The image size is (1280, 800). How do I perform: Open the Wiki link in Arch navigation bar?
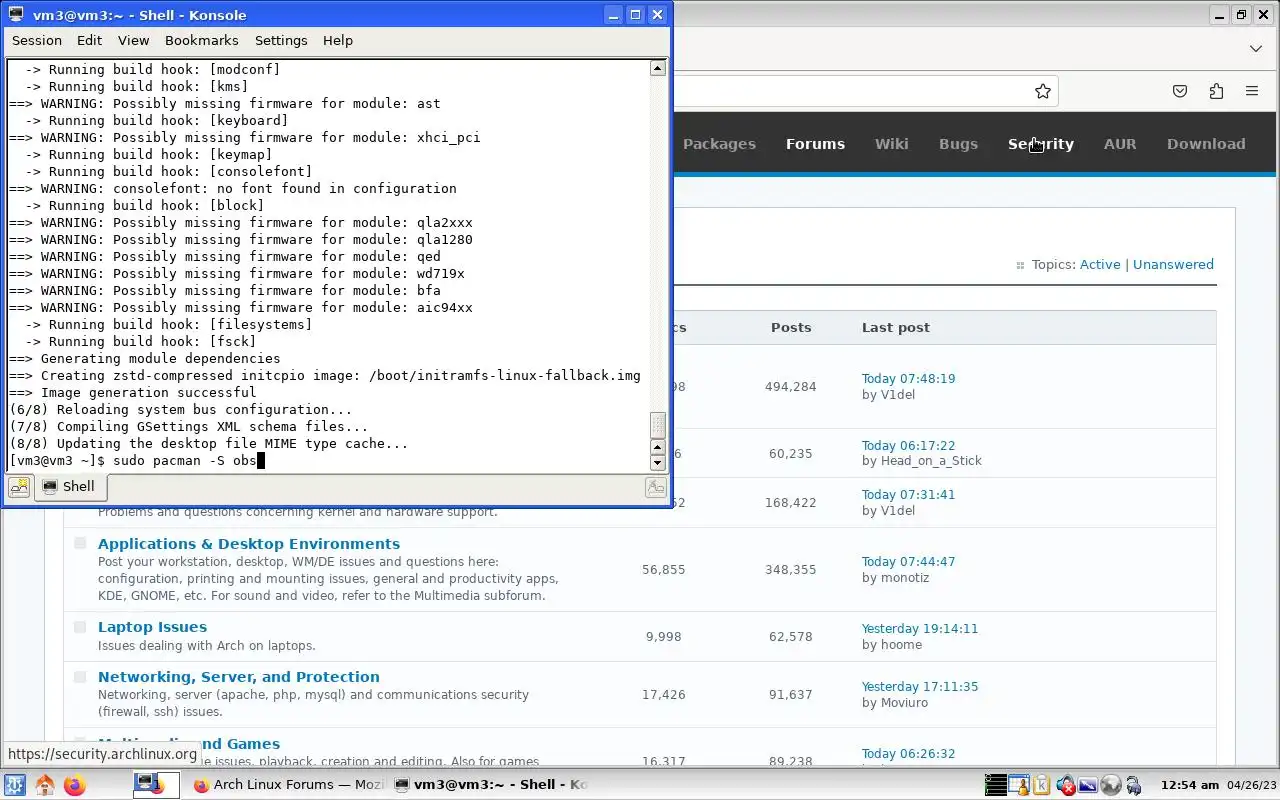(892, 144)
